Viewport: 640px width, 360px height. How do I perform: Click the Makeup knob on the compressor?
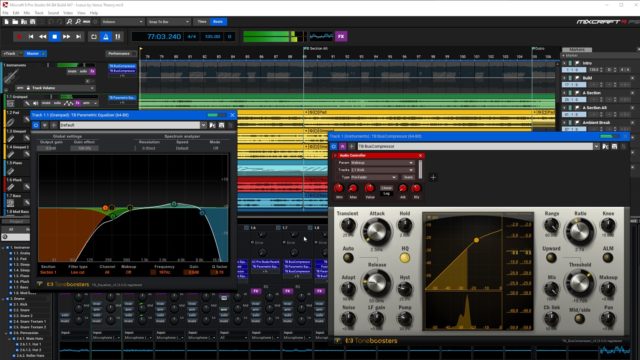click(608, 289)
